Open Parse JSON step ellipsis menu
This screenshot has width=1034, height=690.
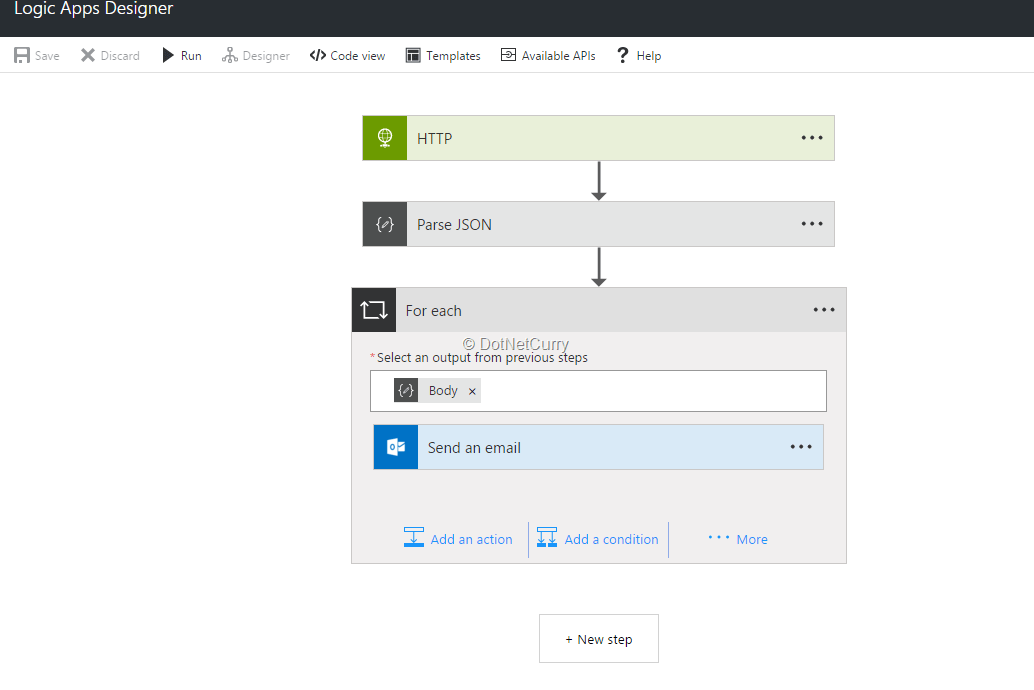[812, 224]
